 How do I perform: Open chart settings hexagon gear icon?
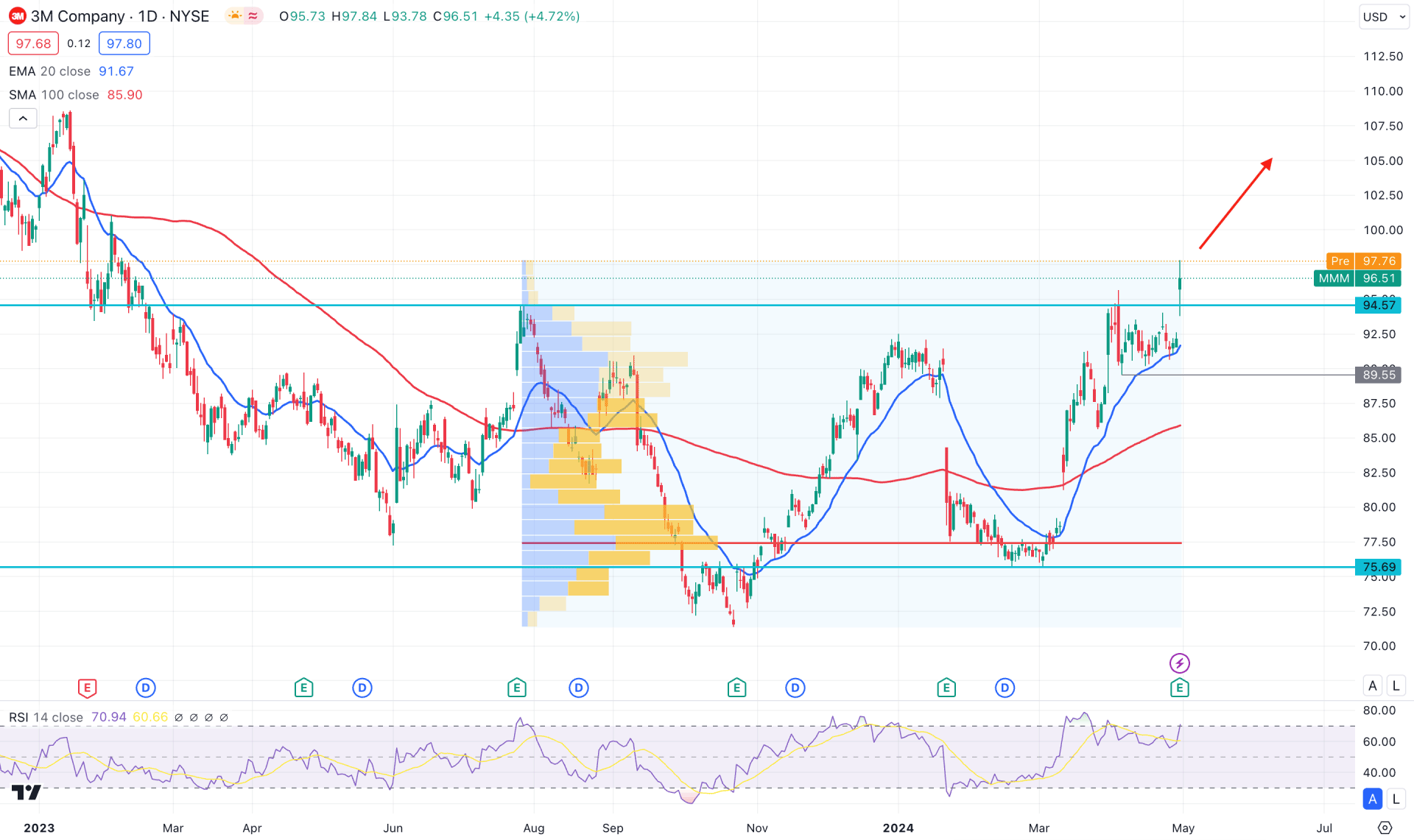1385,827
